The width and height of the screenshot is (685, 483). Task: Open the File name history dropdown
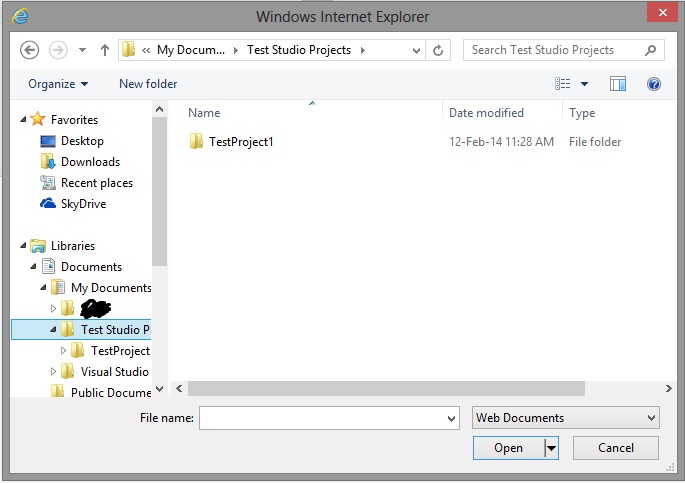[x=451, y=418]
